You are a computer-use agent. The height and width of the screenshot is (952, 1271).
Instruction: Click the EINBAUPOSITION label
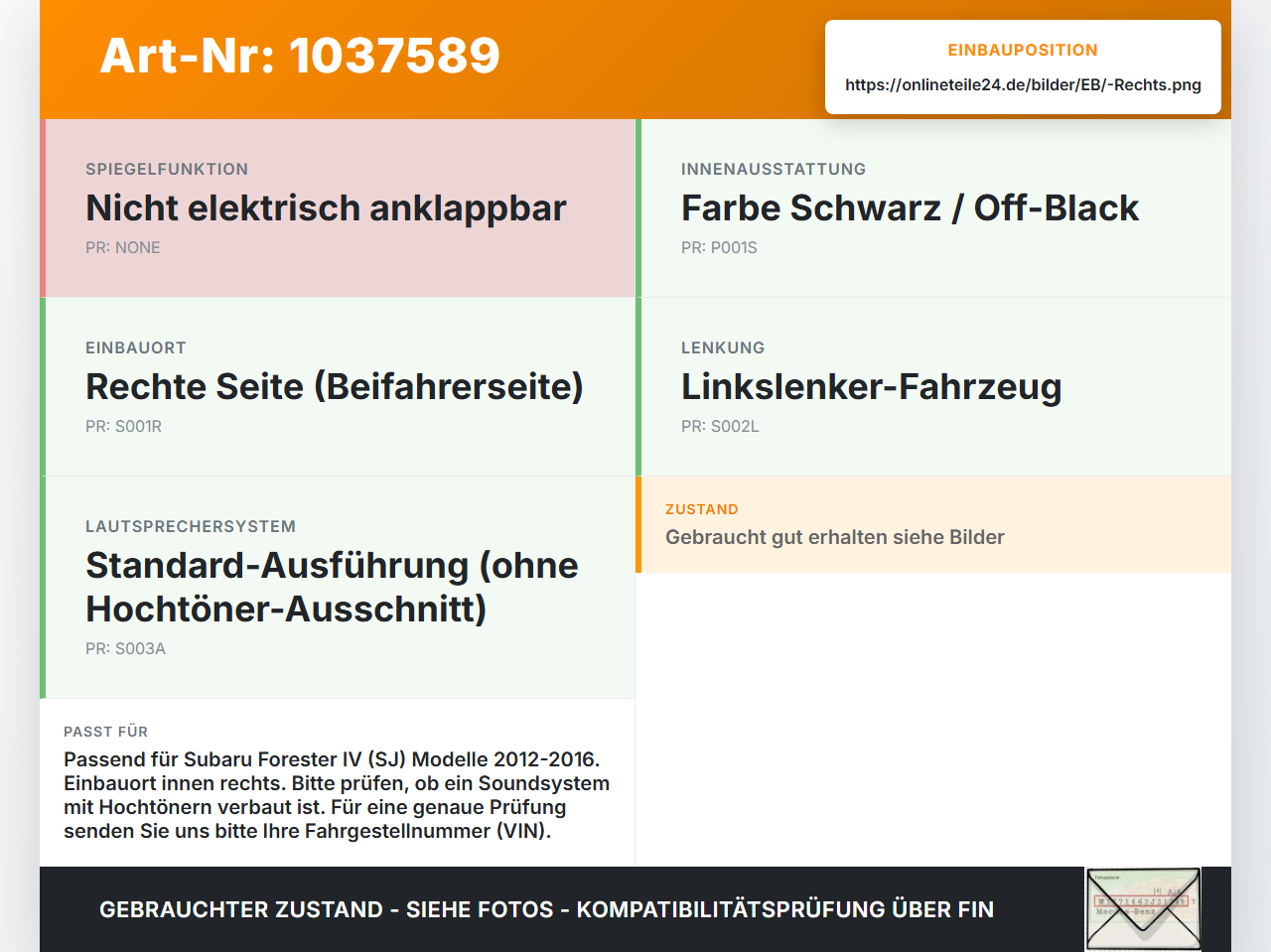(1023, 50)
